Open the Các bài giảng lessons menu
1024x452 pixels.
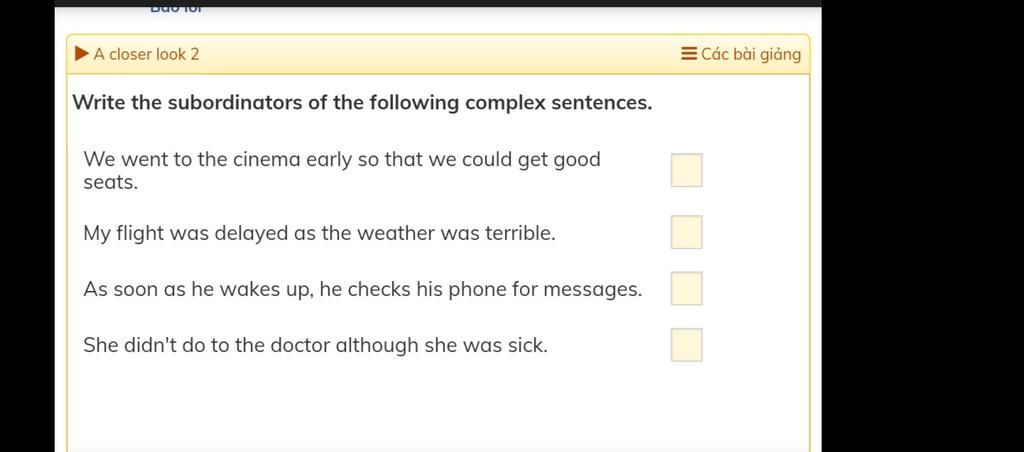coord(741,54)
